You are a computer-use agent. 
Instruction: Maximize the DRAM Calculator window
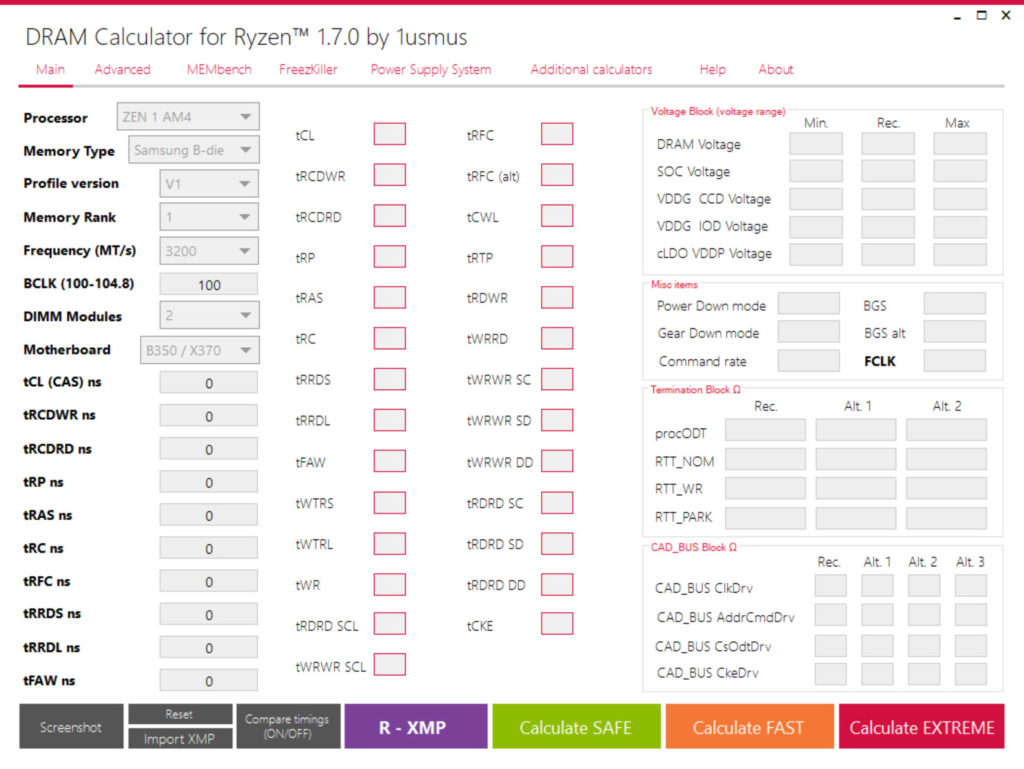coord(982,15)
